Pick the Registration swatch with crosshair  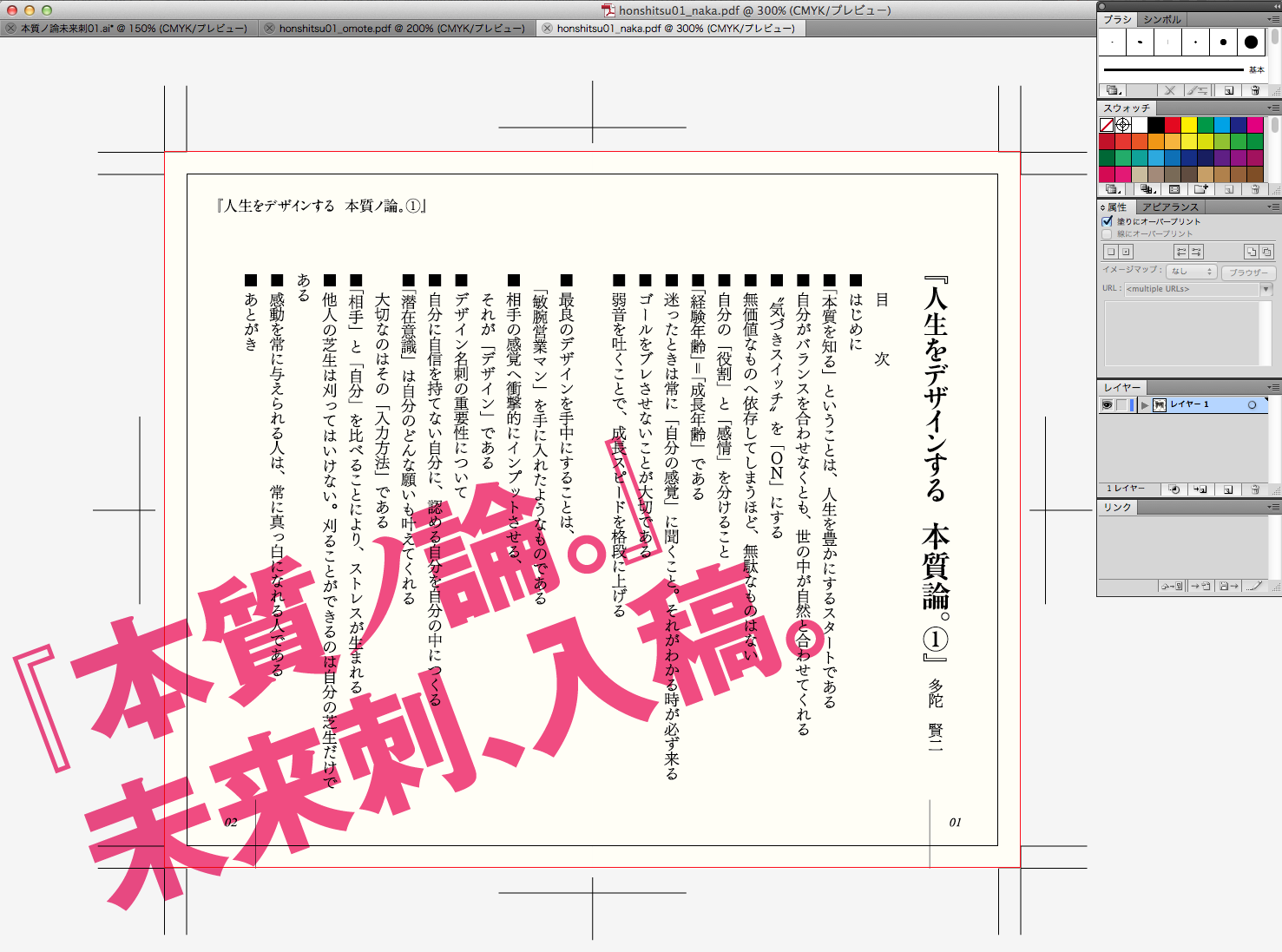click(x=1123, y=124)
